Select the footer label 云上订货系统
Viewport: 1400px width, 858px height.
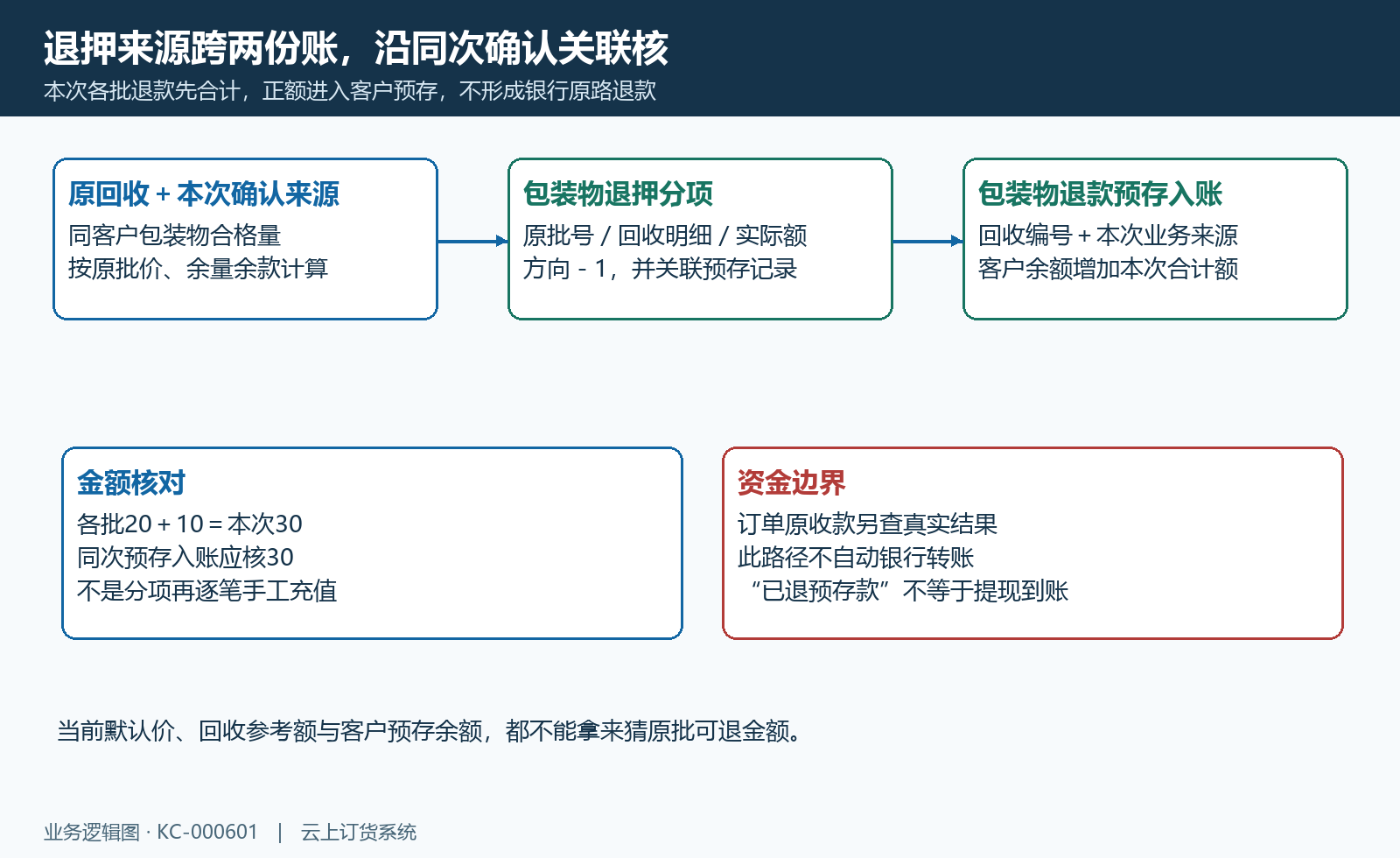pyautogui.click(x=359, y=832)
